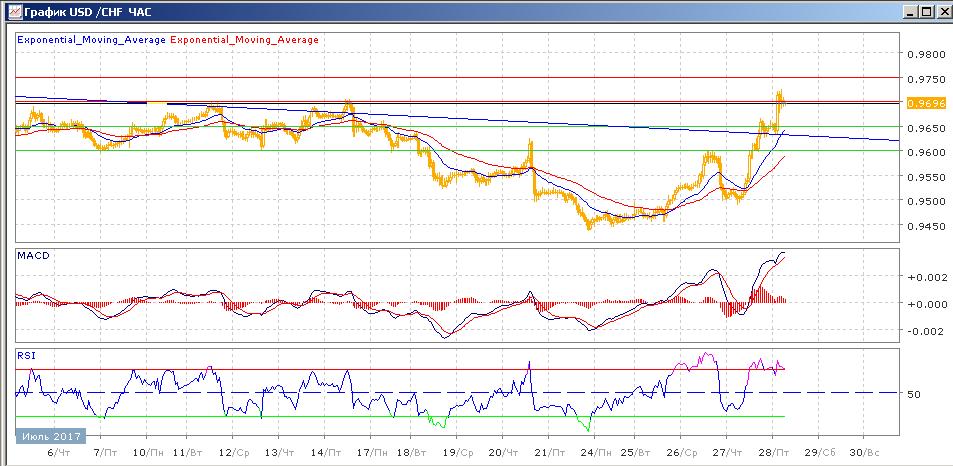Select the blue Exponential_Moving_Average label
Screen dimensions: 953x466
pyautogui.click(x=92, y=40)
